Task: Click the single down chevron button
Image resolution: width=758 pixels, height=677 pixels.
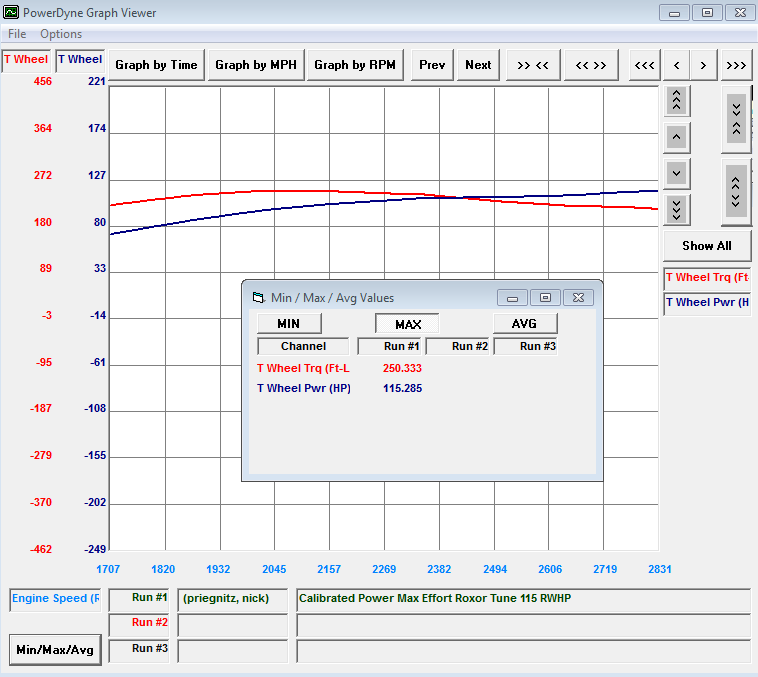Action: (677, 173)
